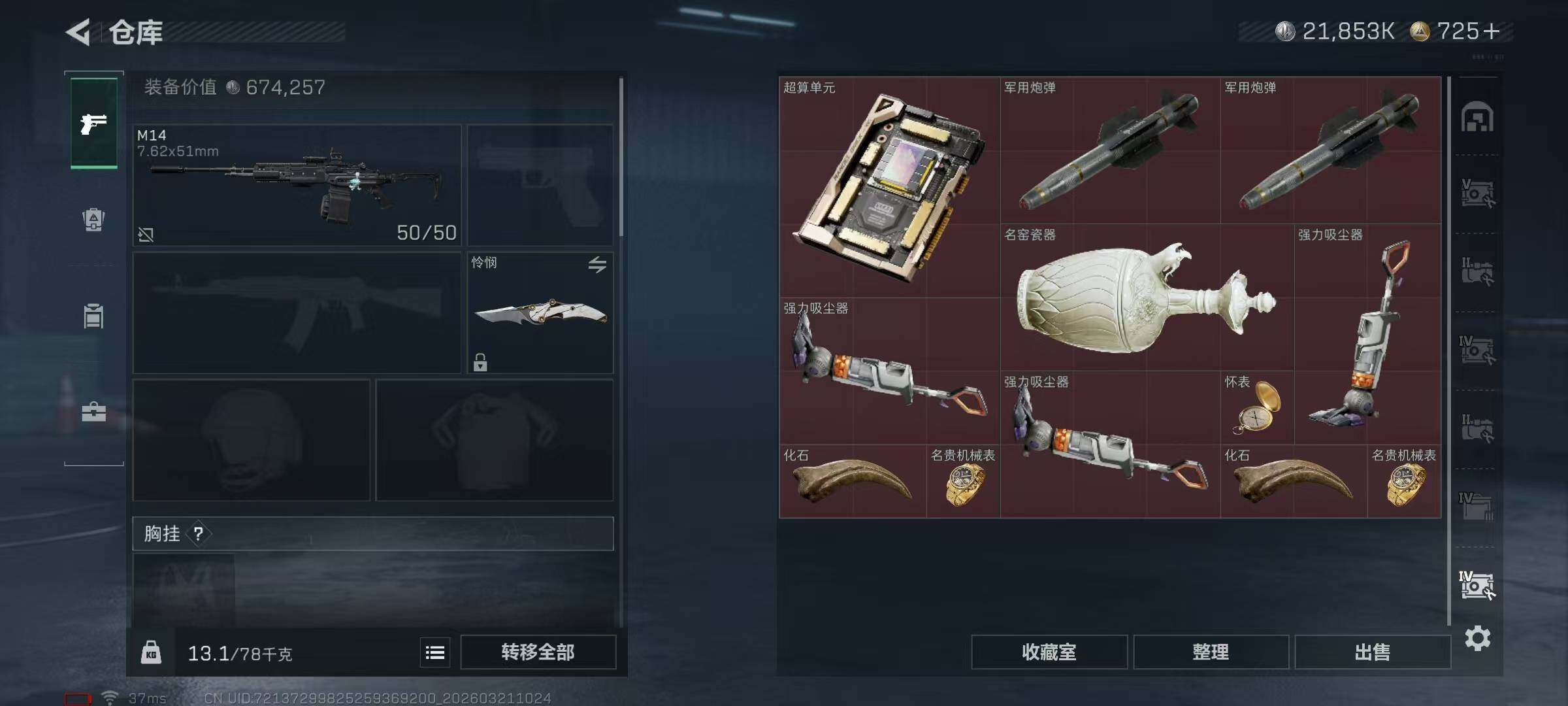The width and height of the screenshot is (1568, 706).
Task: Toggle the weight lock KG icon
Action: (x=151, y=652)
